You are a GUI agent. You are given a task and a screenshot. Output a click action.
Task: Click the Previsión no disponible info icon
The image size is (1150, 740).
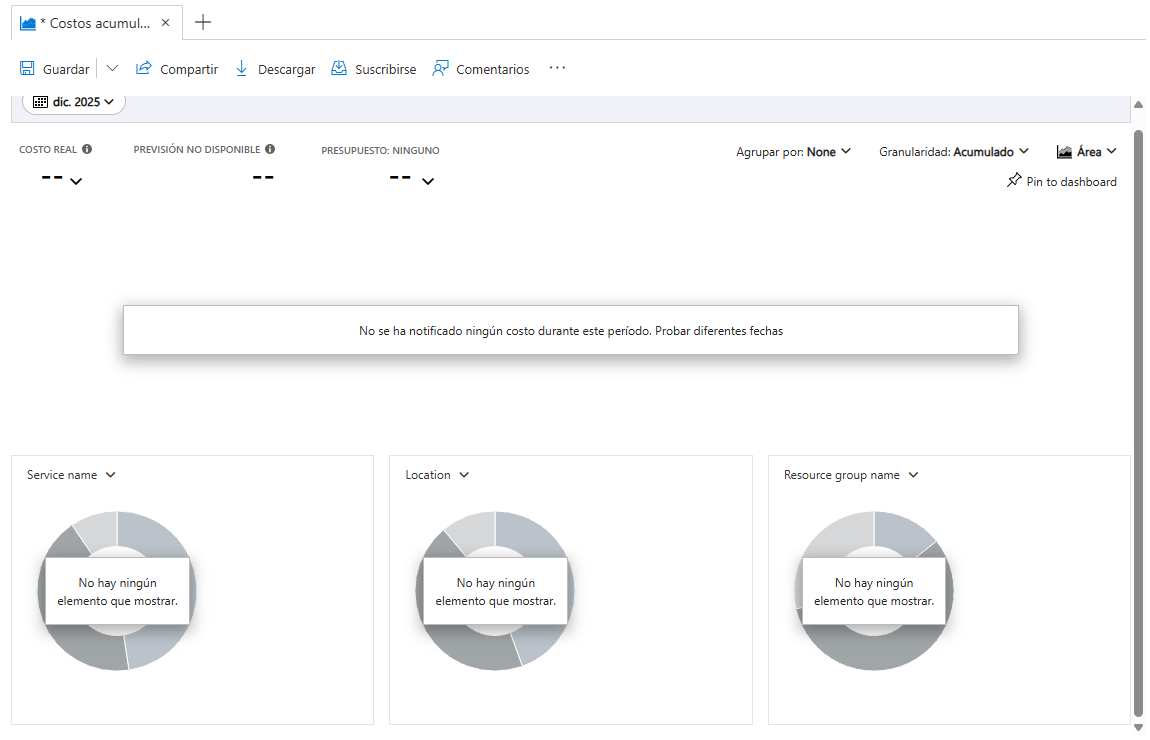[x=270, y=149]
